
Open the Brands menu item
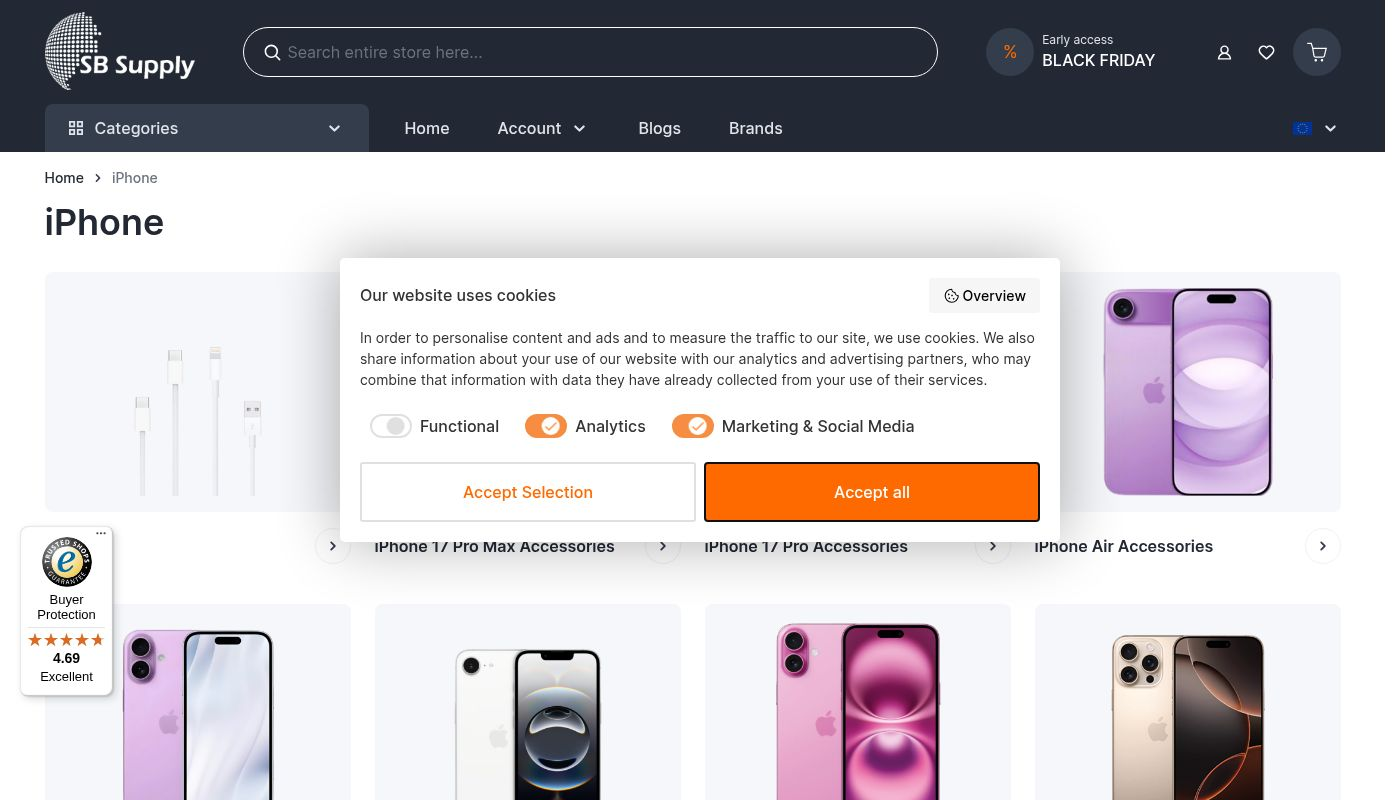pos(755,128)
